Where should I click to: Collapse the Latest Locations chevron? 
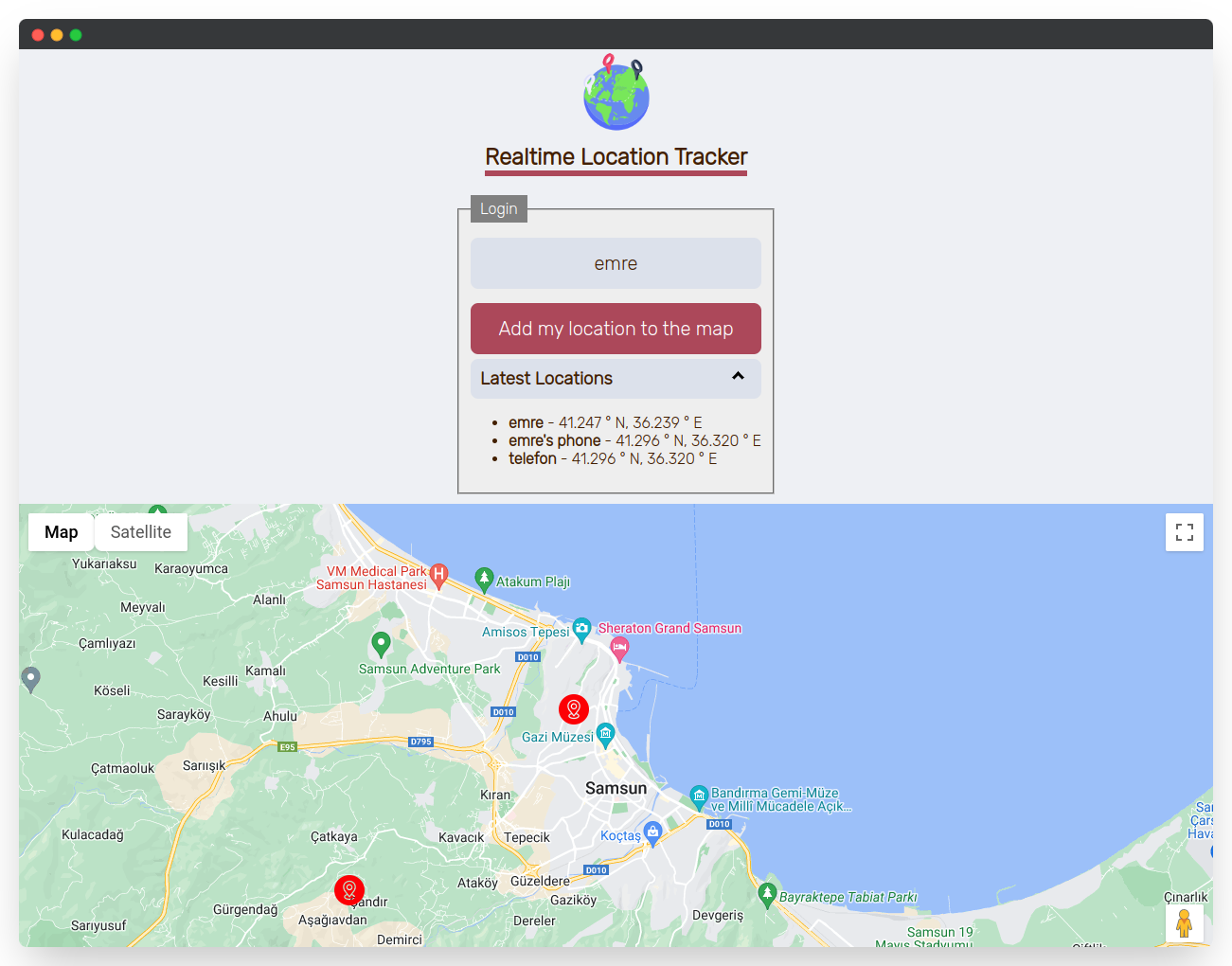[x=738, y=377]
